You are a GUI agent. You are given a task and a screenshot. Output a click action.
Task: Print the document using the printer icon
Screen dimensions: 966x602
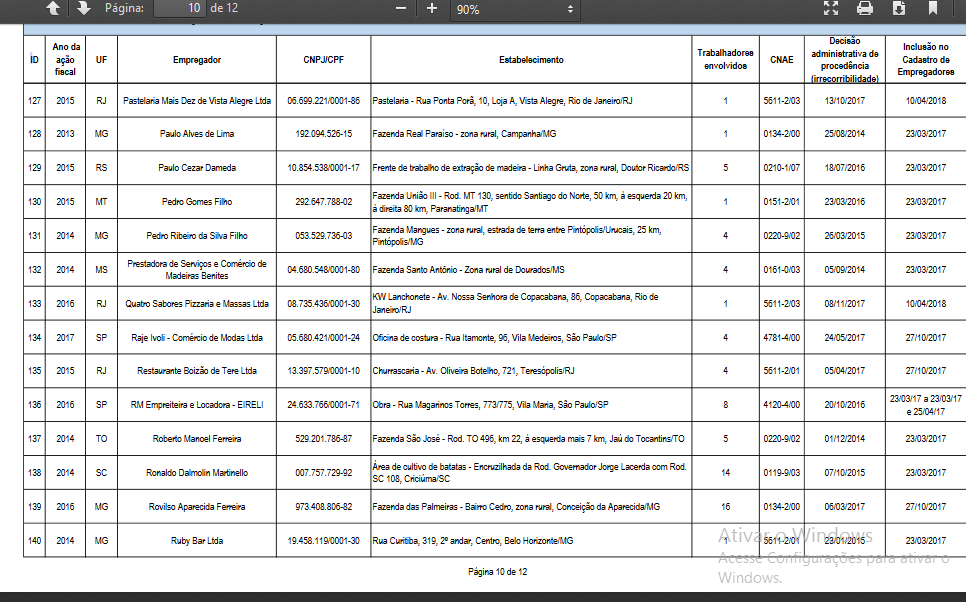point(865,8)
